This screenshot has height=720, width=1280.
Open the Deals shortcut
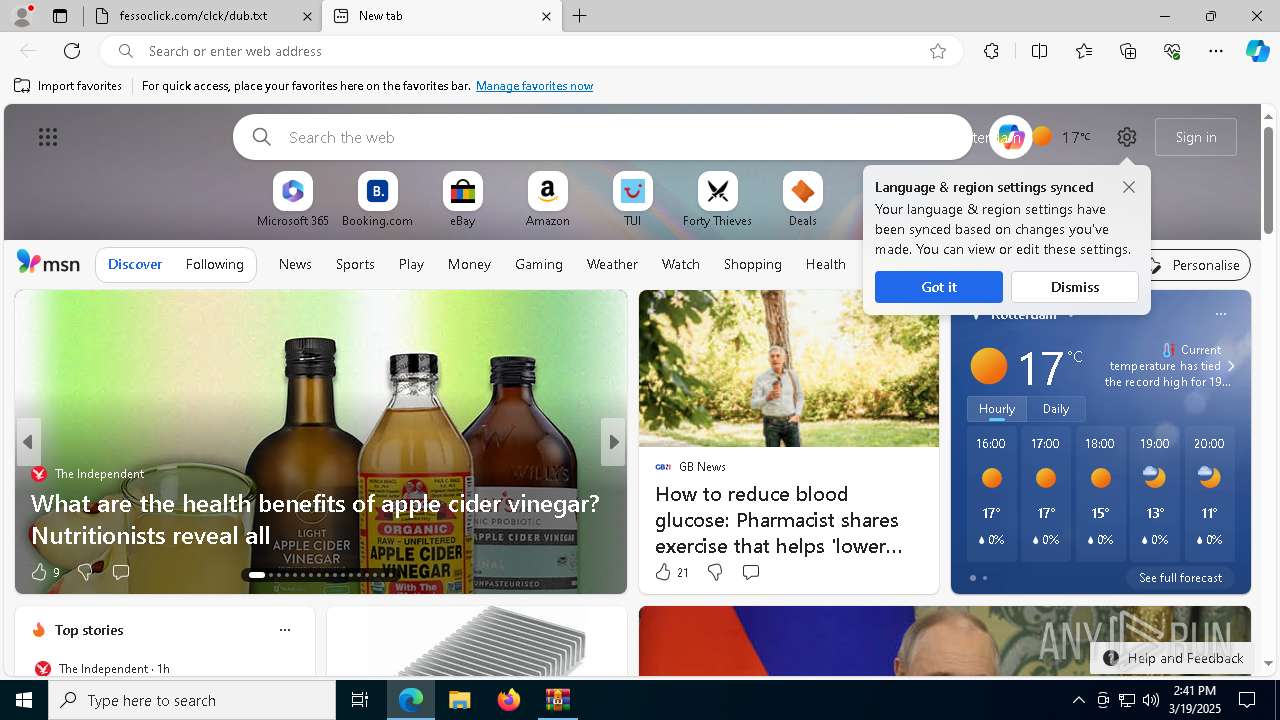click(x=802, y=200)
